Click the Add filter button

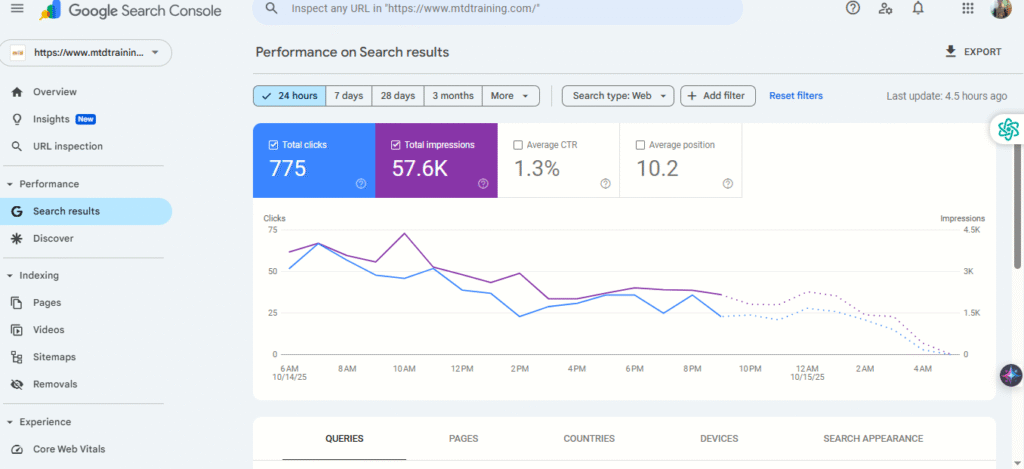click(x=718, y=95)
